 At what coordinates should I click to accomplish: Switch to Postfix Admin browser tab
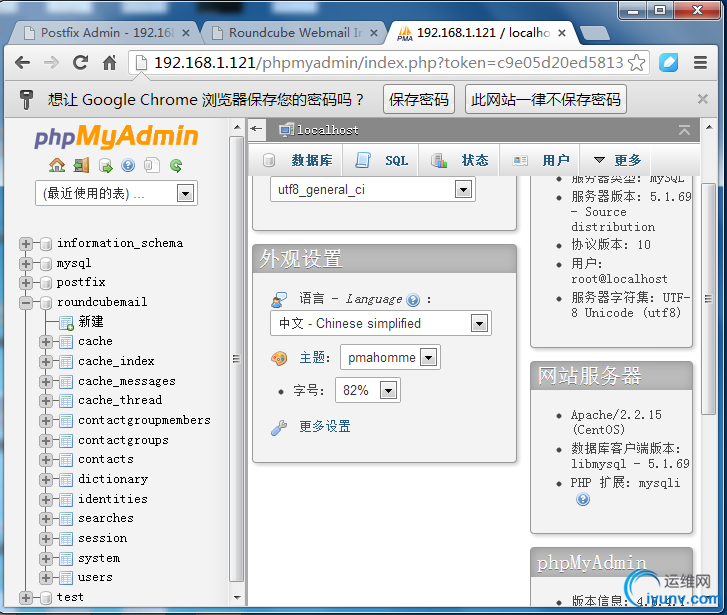106,33
